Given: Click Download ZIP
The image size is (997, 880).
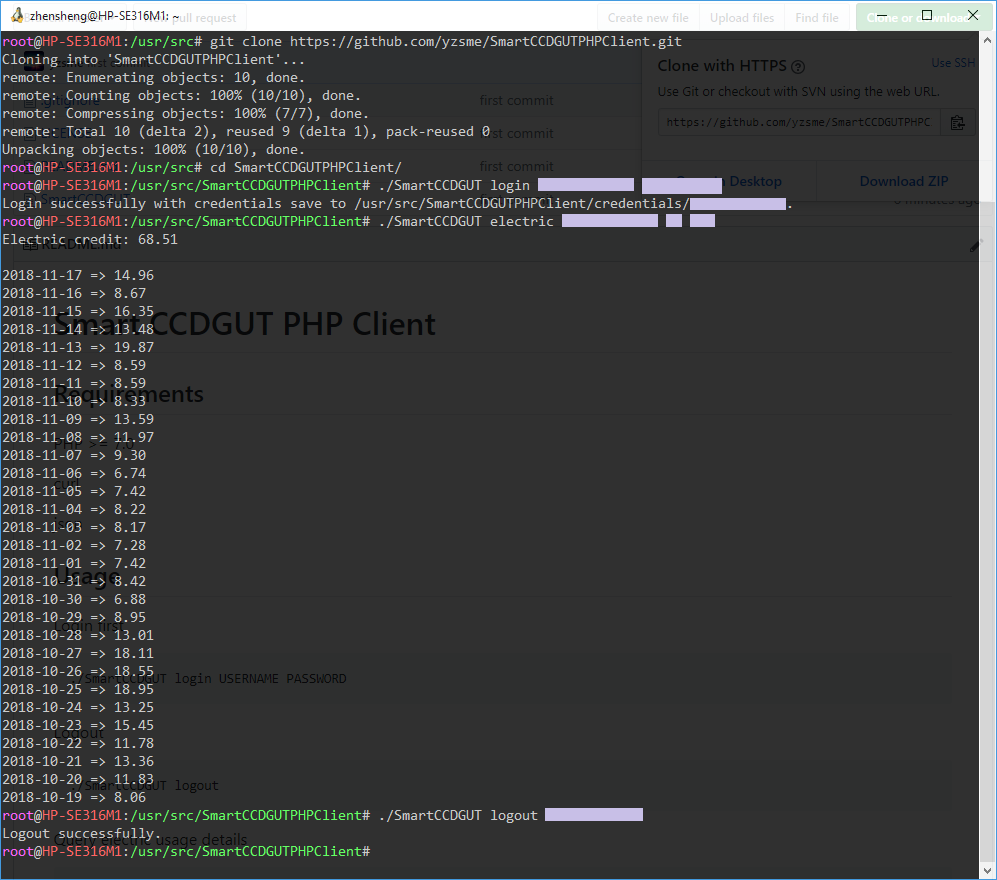Looking at the screenshot, I should (x=904, y=181).
